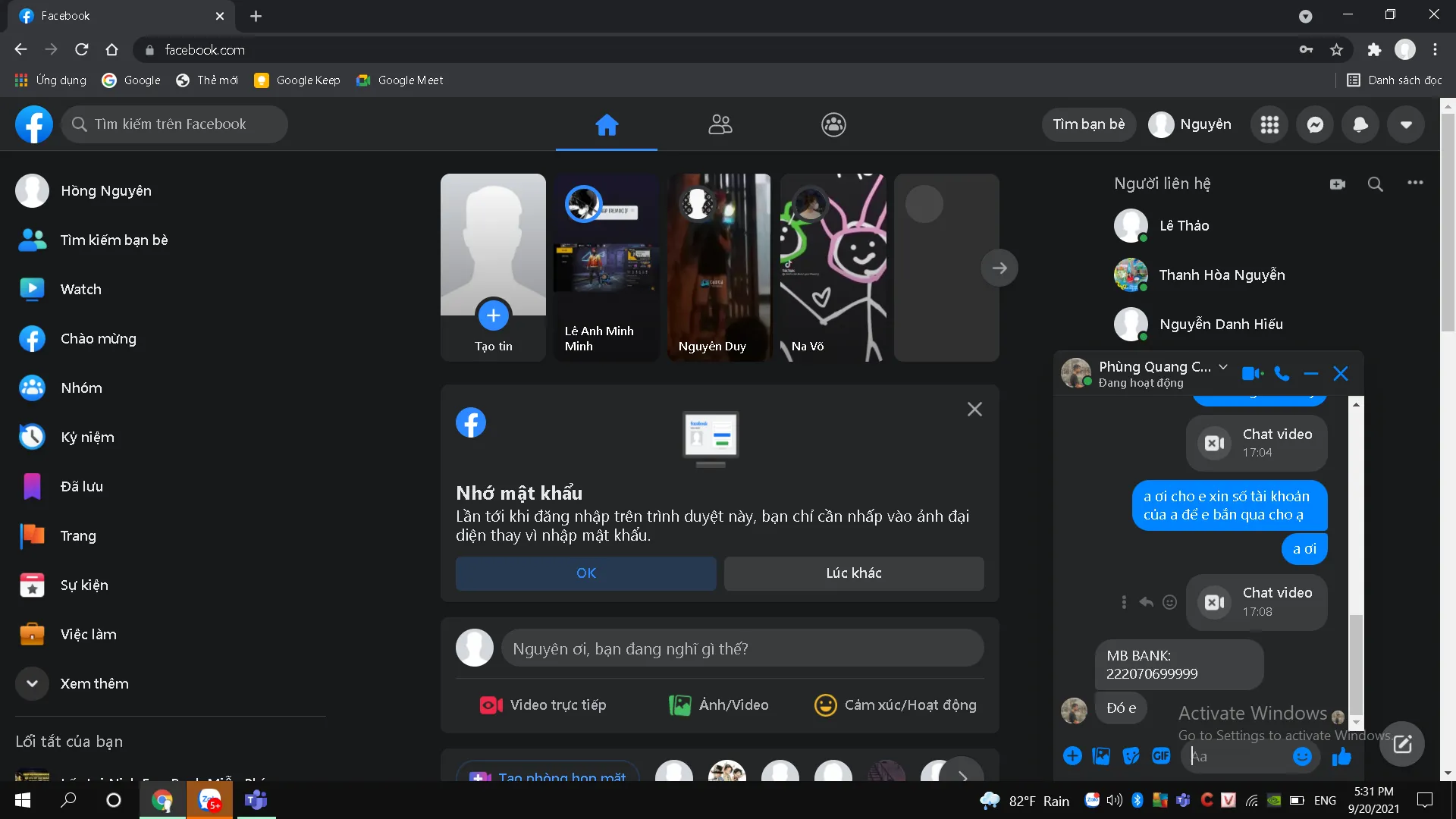Open the account dropdown arrow
The width and height of the screenshot is (1456, 819).
pyautogui.click(x=1406, y=124)
